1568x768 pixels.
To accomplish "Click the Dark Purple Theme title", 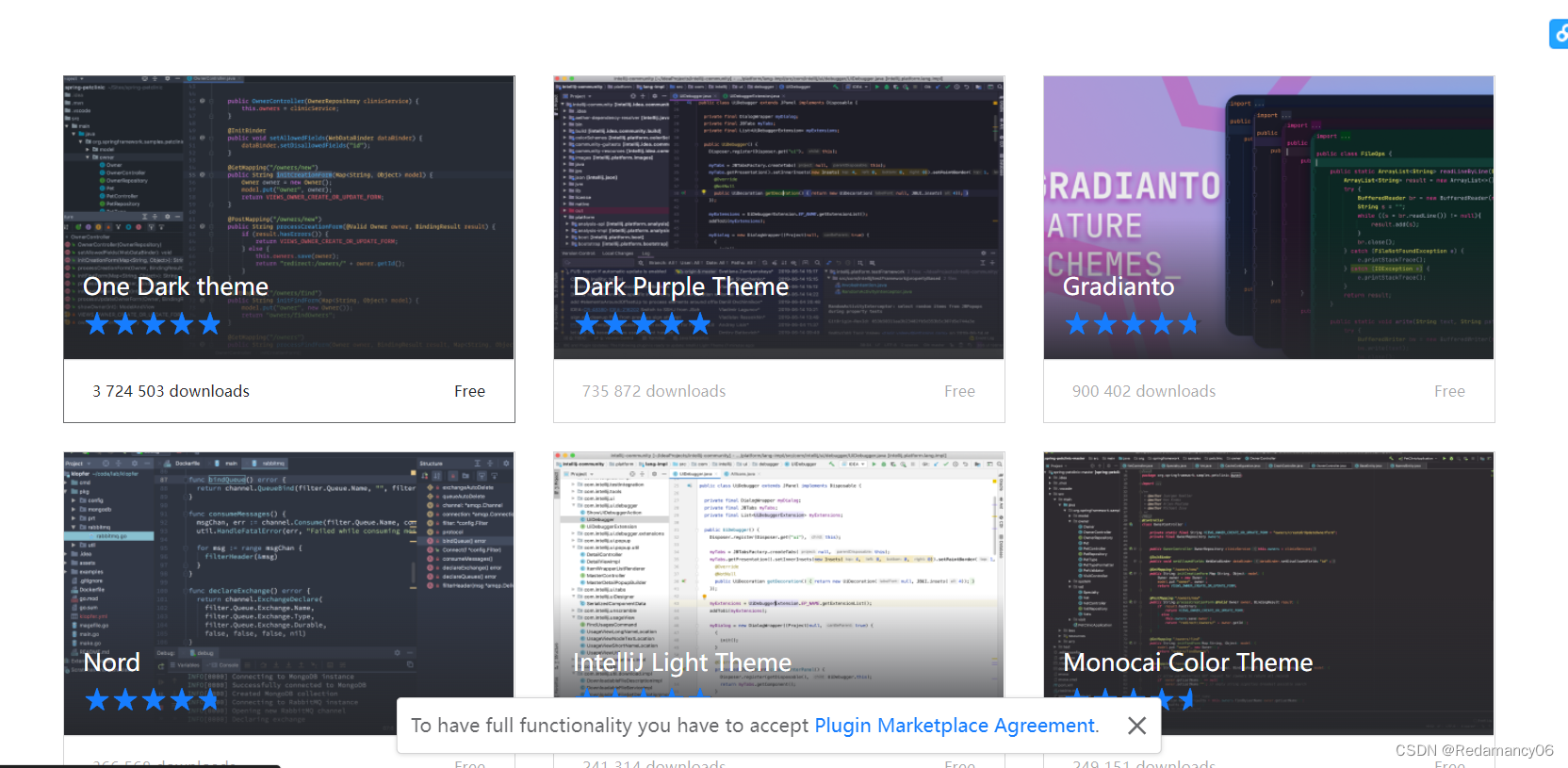I will pyautogui.click(x=680, y=286).
